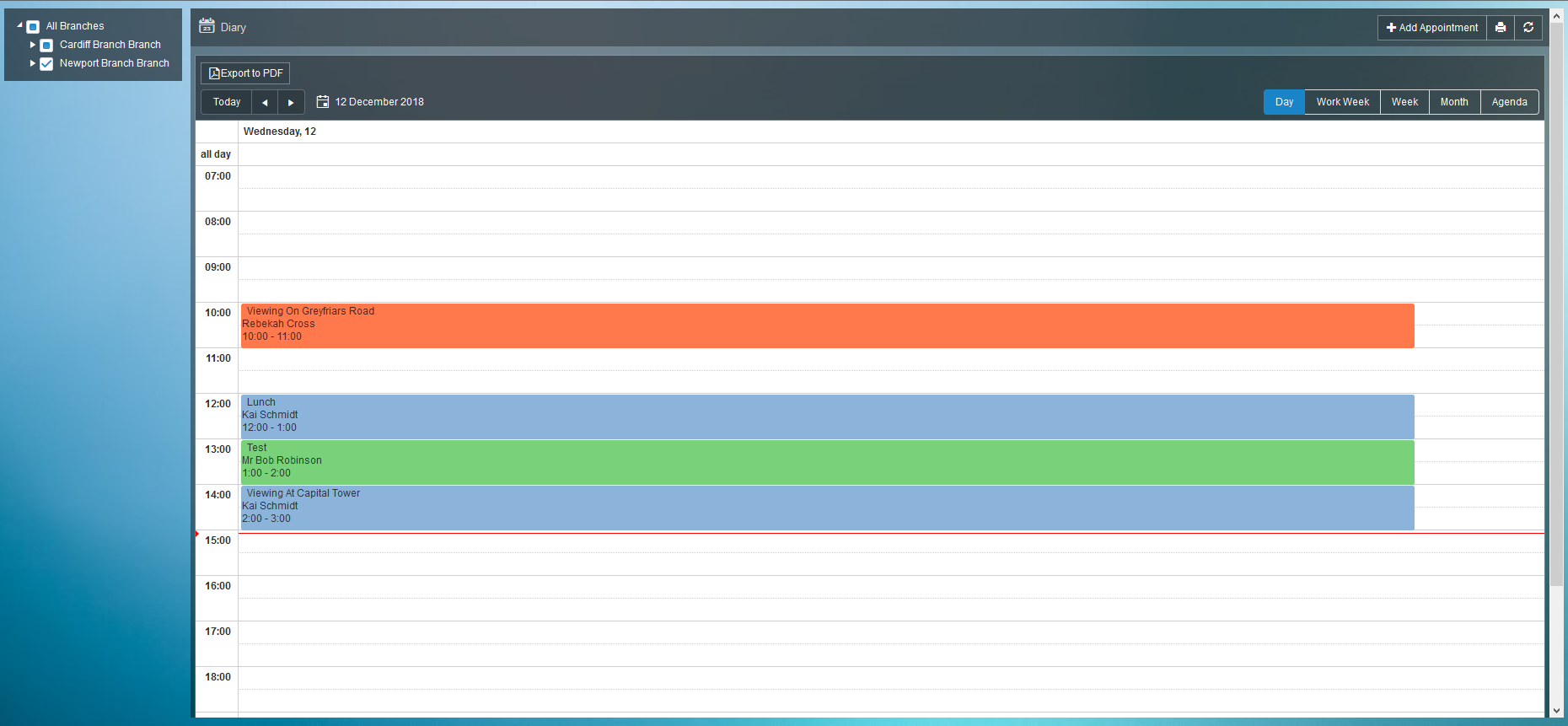This screenshot has height=726, width=1568.
Task: Expand the Cardiff Branch tree node
Action: (33, 45)
